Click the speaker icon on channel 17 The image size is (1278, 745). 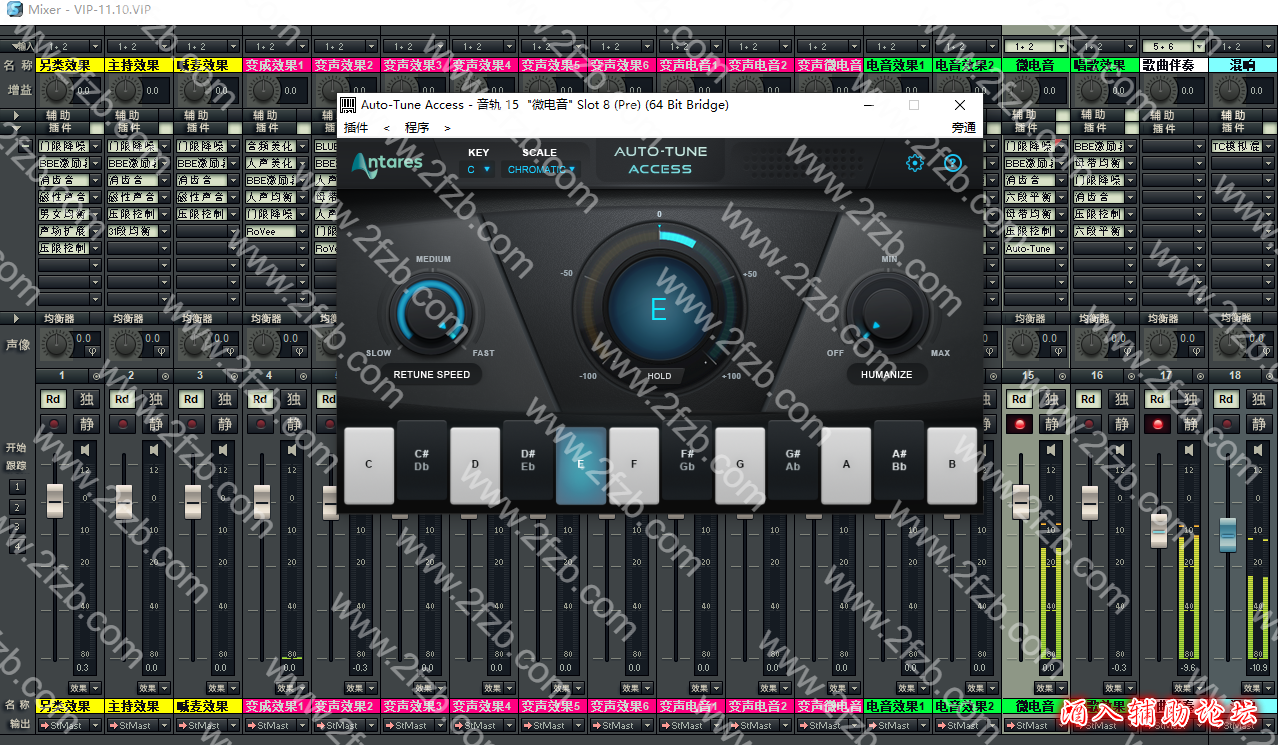click(1189, 450)
